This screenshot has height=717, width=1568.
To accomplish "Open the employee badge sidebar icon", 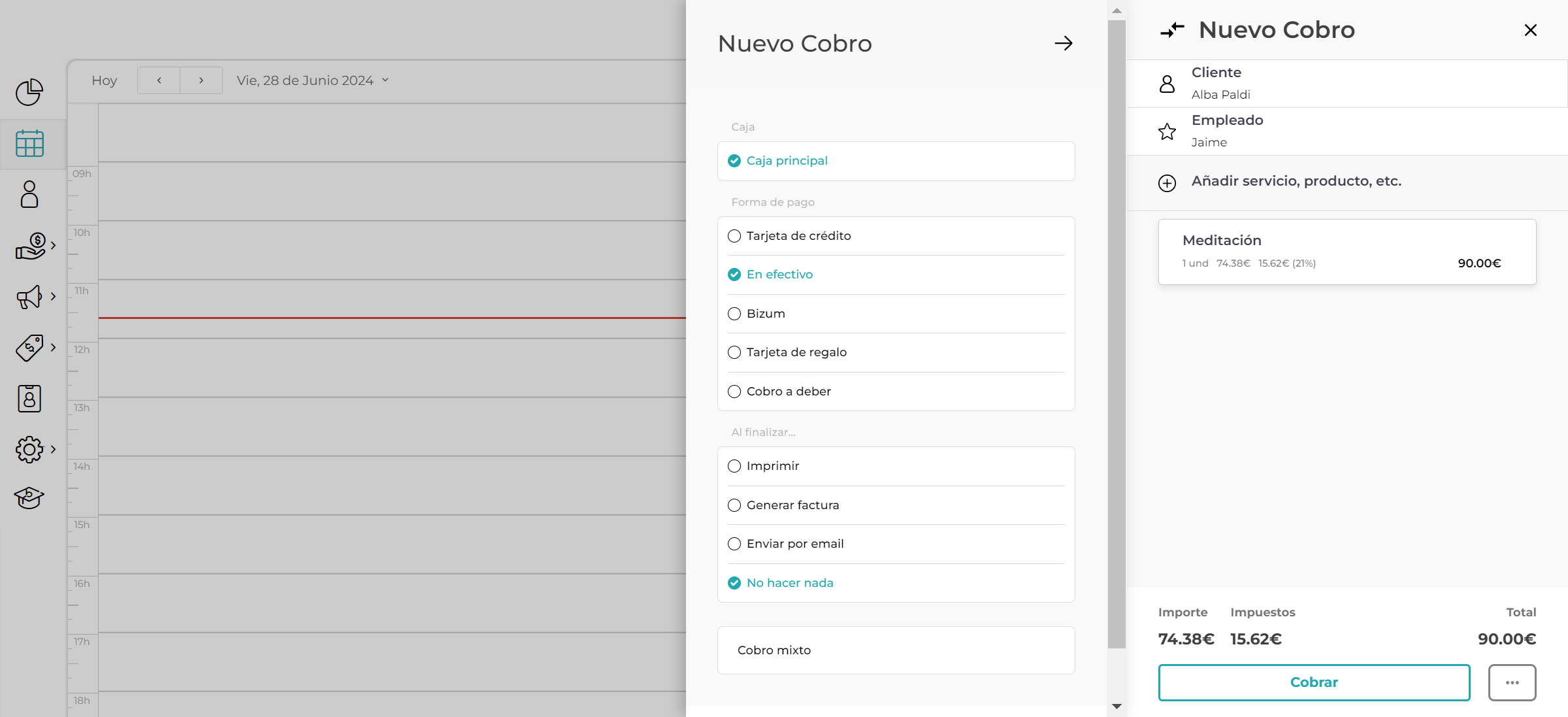I will 29,399.
